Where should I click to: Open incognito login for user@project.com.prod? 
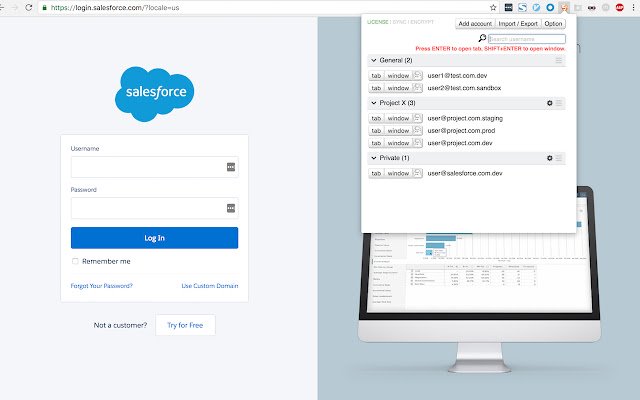(x=417, y=130)
